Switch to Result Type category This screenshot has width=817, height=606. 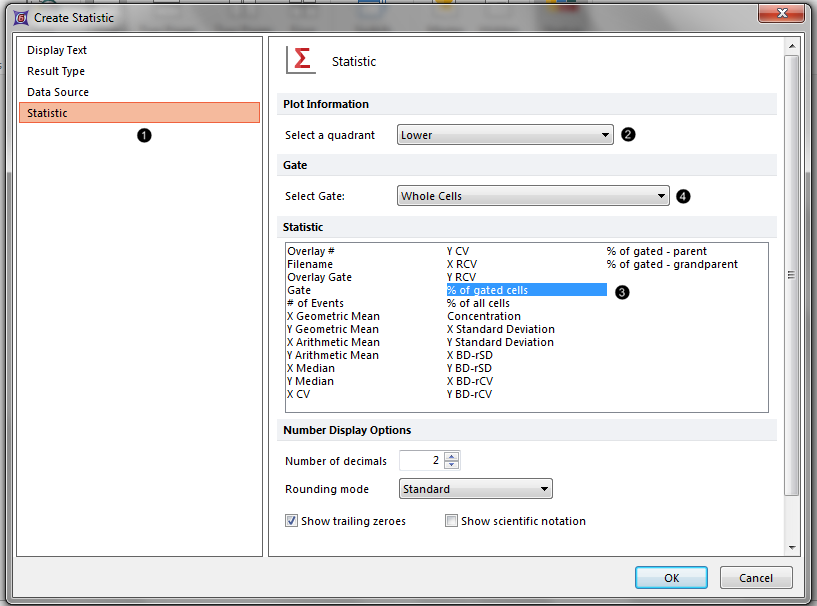[56, 71]
